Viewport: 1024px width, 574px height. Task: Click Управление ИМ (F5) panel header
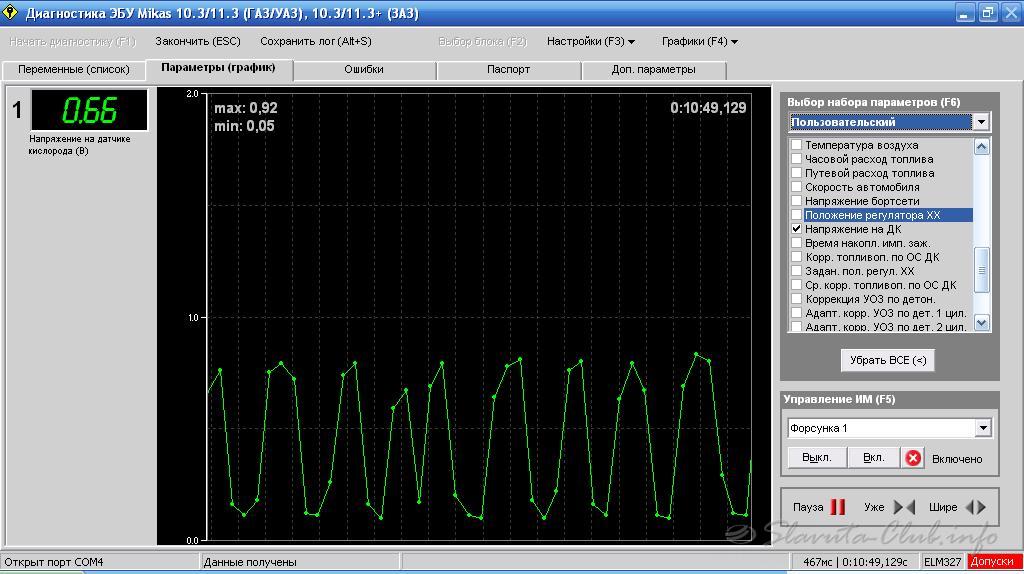click(839, 399)
